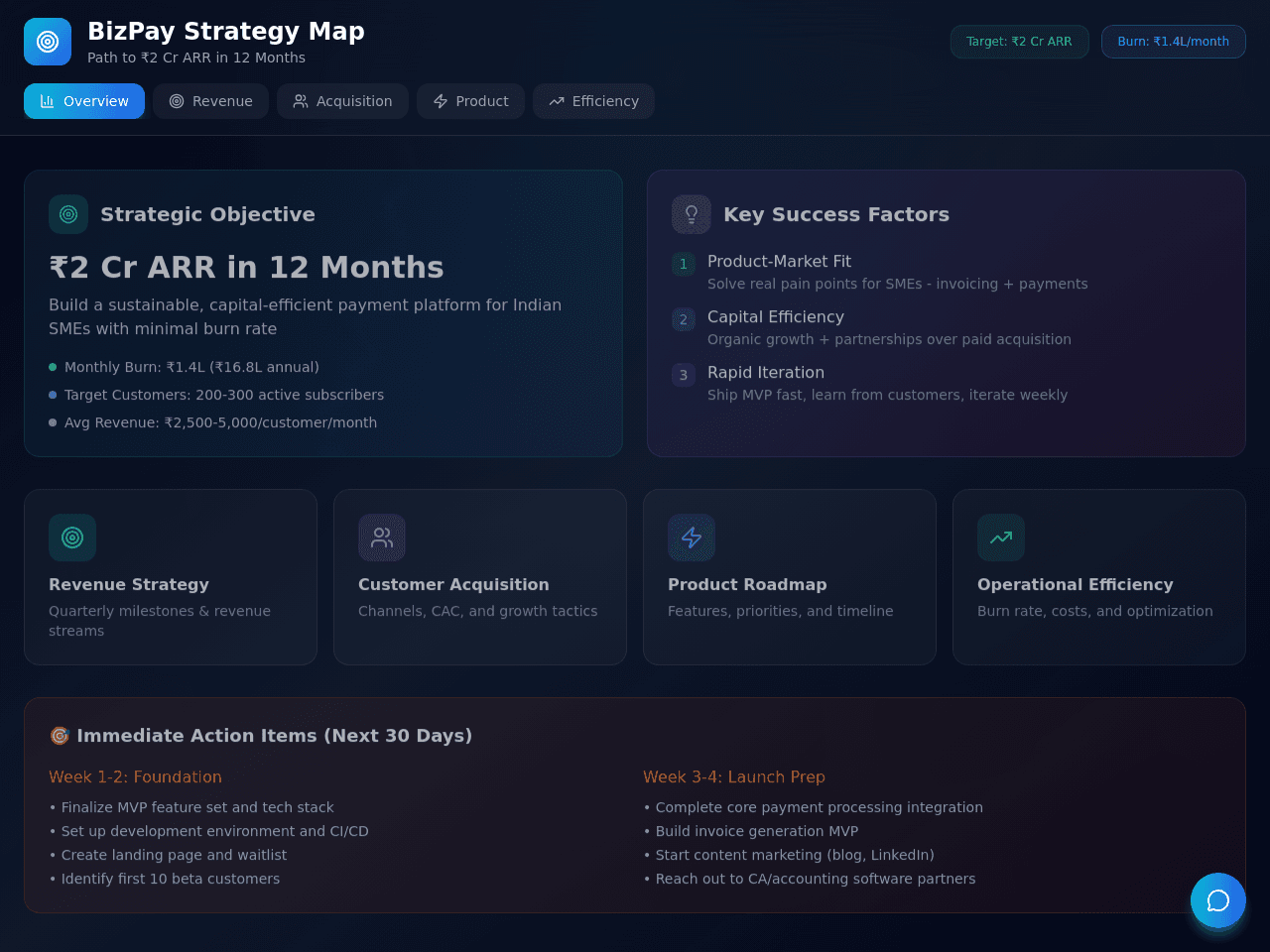Image resolution: width=1270 pixels, height=952 pixels.
Task: Click 'Avg Revenue: ₹2,500-5,000/customer/month' text
Action: point(220,422)
